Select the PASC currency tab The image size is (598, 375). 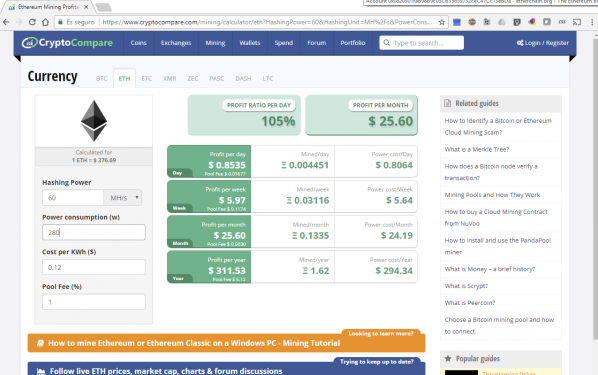[x=217, y=79]
